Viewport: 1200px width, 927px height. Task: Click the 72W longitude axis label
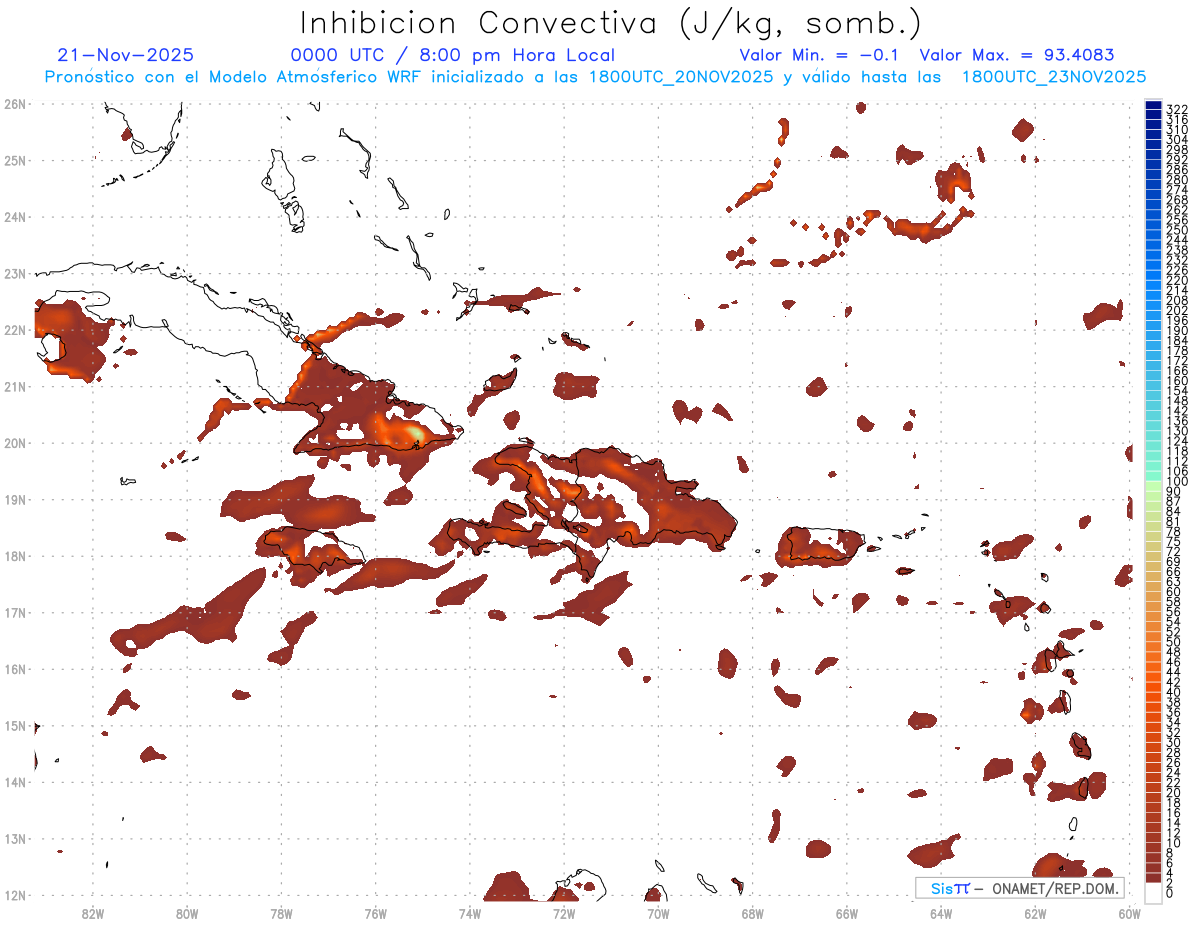(564, 912)
